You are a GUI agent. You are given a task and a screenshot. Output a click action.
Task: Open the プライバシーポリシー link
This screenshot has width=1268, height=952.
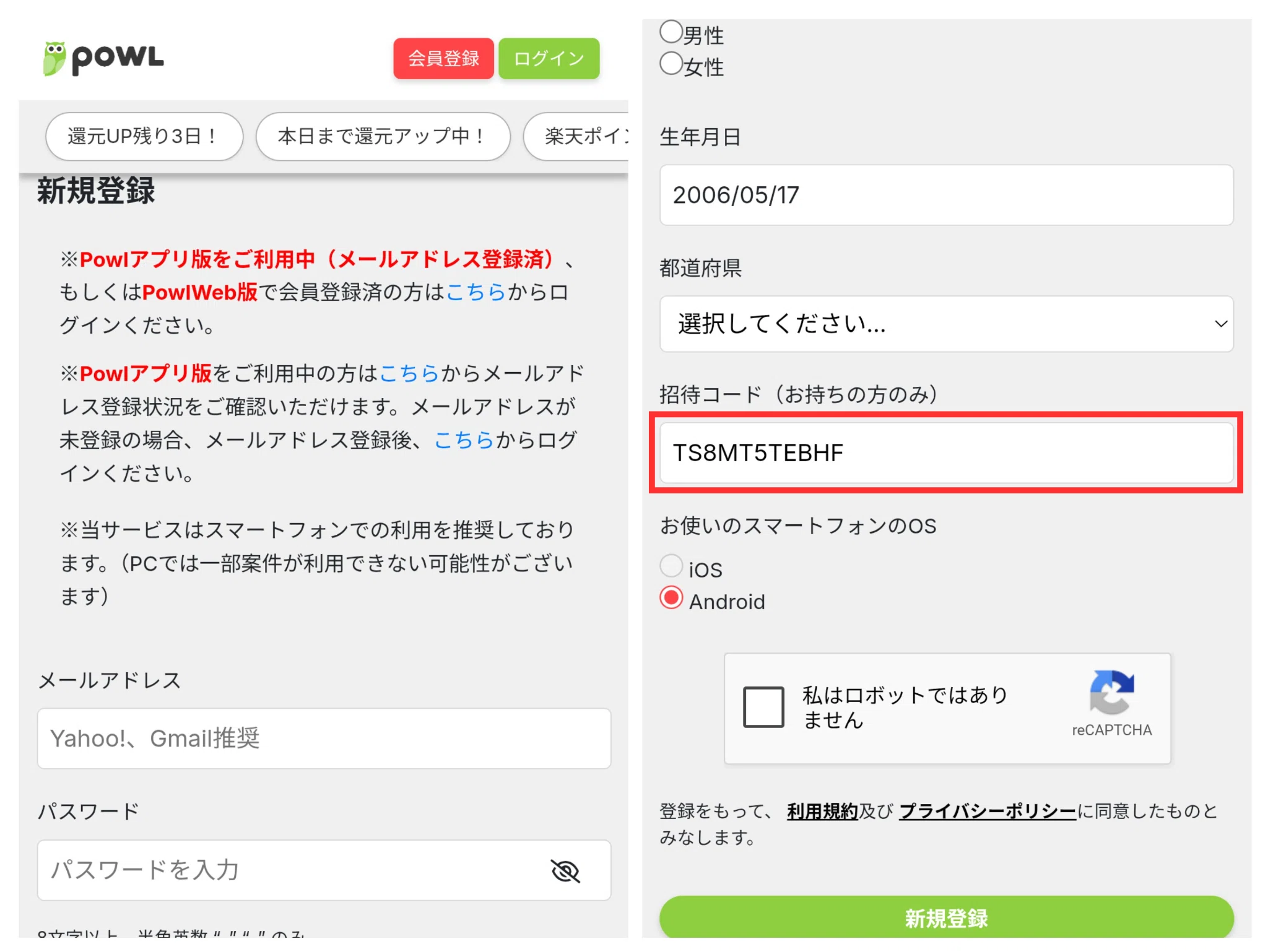[x=988, y=811]
